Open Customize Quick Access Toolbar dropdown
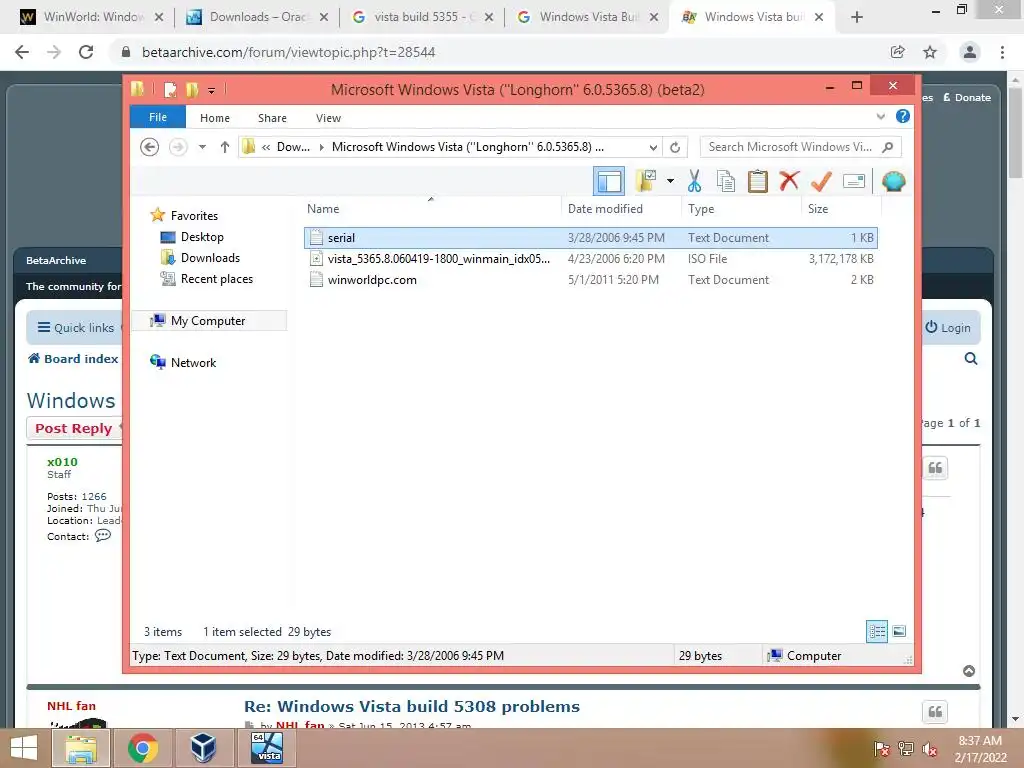Viewport: 1024px width, 768px height. click(212, 91)
